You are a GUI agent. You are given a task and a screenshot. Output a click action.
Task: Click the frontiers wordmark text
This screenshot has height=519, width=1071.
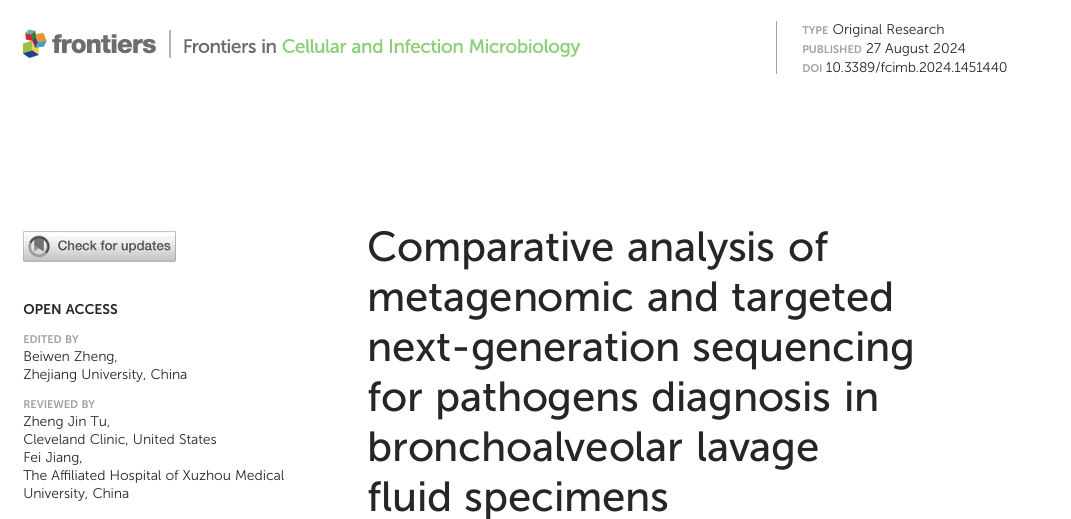pos(104,45)
